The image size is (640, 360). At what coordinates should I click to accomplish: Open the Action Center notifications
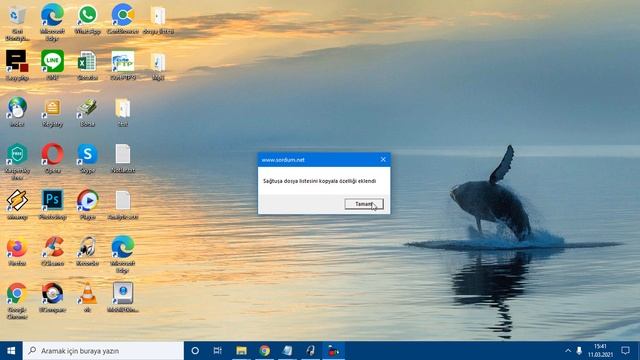pos(625,351)
